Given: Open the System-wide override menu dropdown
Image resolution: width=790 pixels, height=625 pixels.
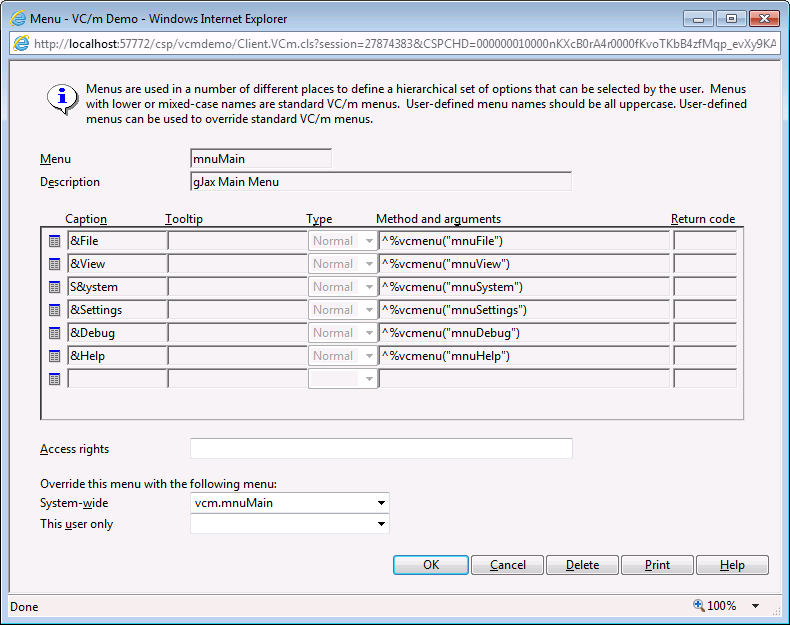Looking at the screenshot, I should tap(381, 503).
